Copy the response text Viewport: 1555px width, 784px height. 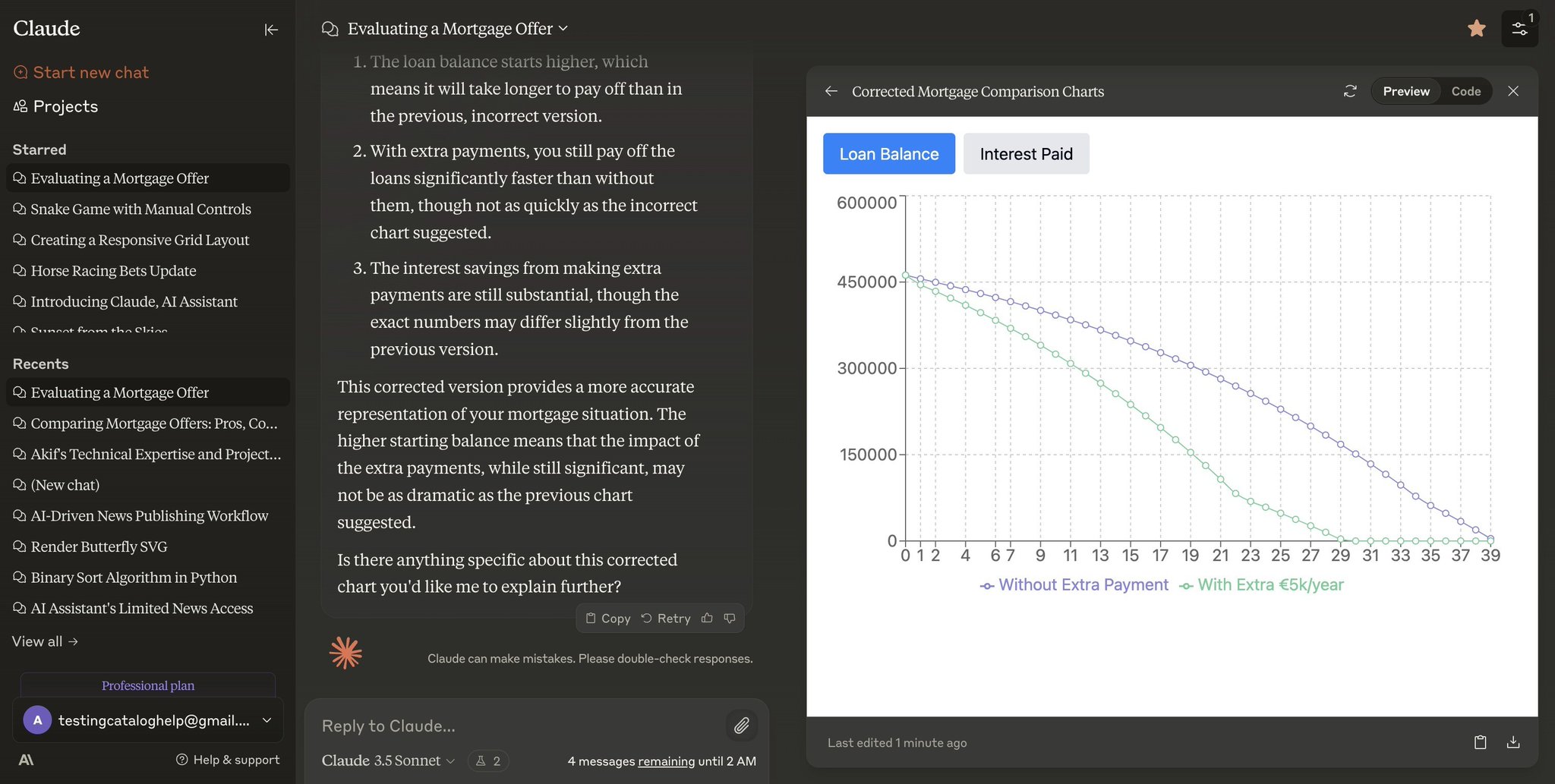click(608, 618)
